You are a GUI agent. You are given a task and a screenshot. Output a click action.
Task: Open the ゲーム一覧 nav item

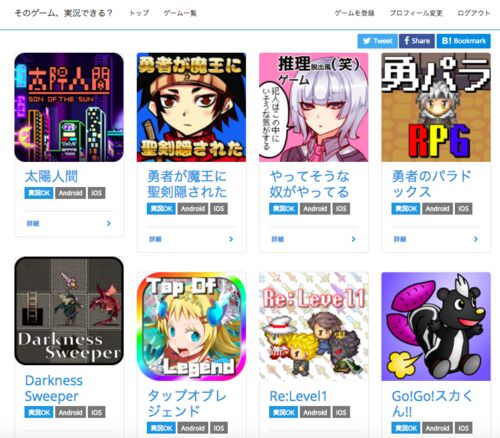coord(180,13)
